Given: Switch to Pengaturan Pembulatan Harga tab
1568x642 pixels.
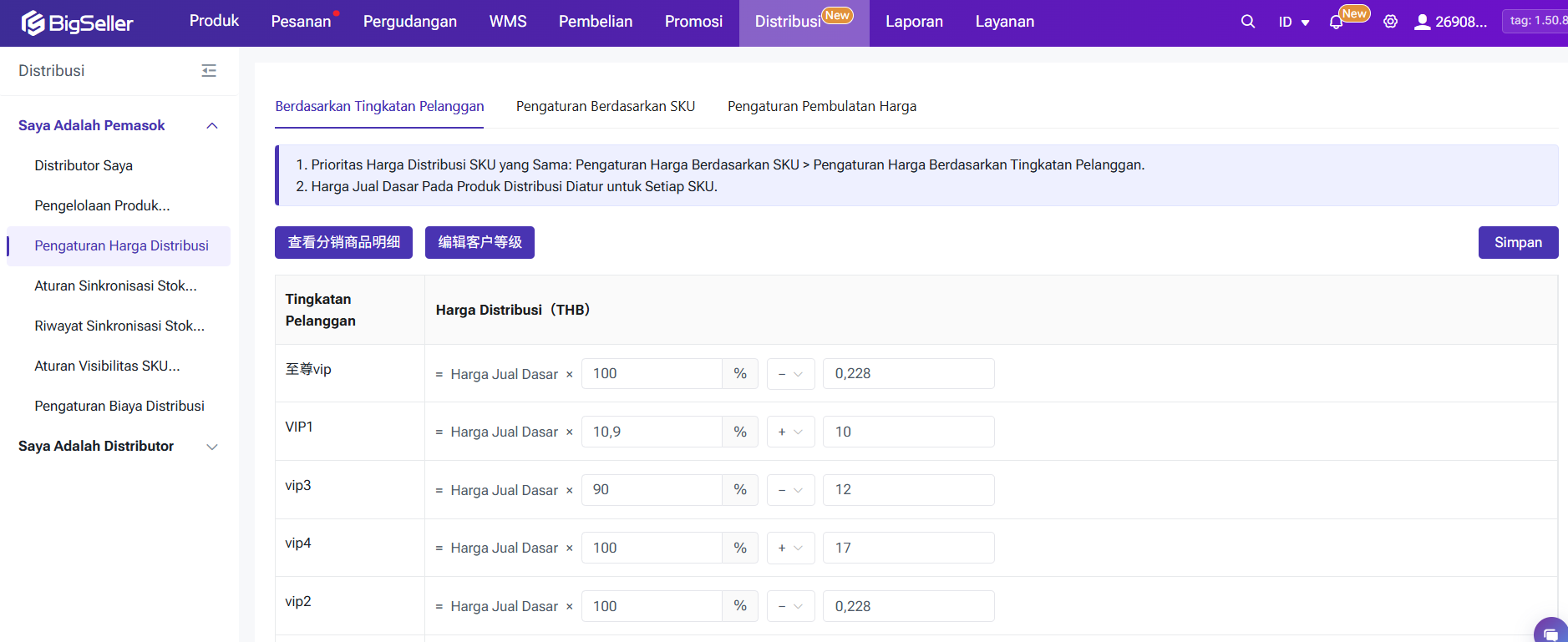Looking at the screenshot, I should (821, 106).
